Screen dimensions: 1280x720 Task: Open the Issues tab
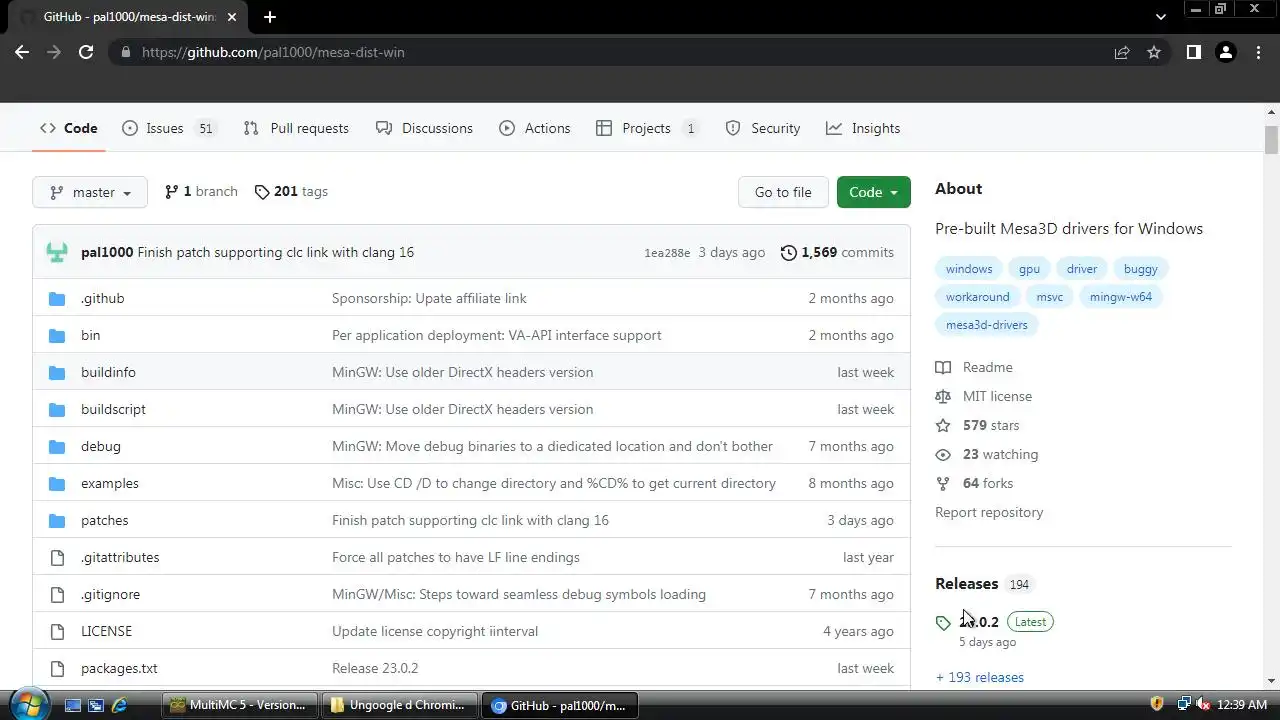coord(168,128)
